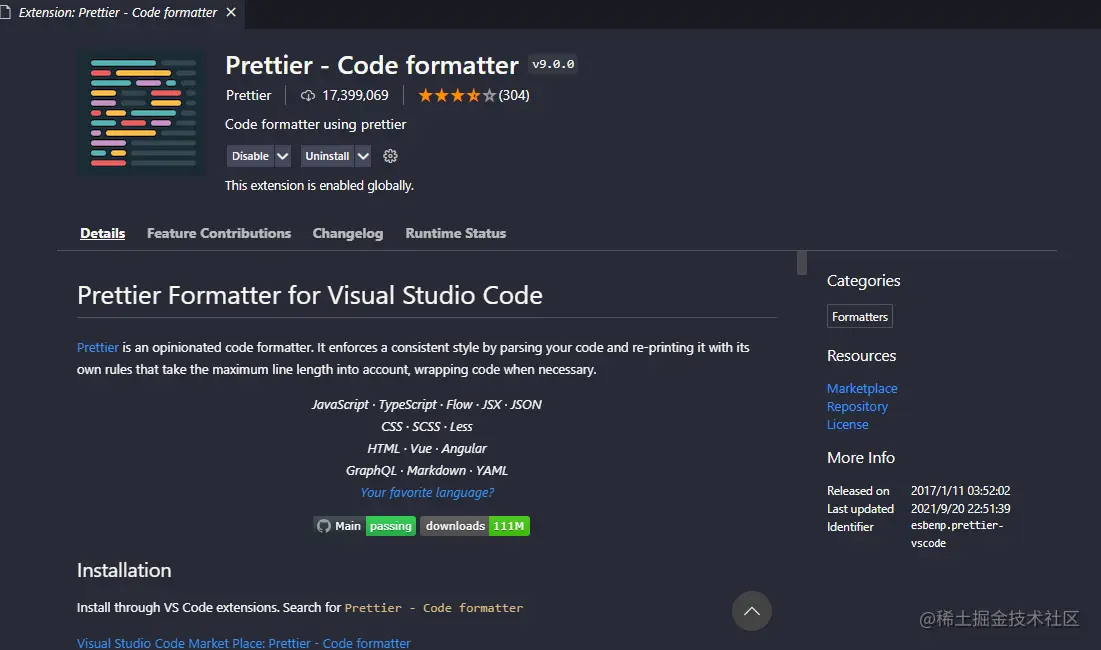Click the 17,399,069 install count
Image resolution: width=1101 pixels, height=650 pixels.
click(355, 95)
